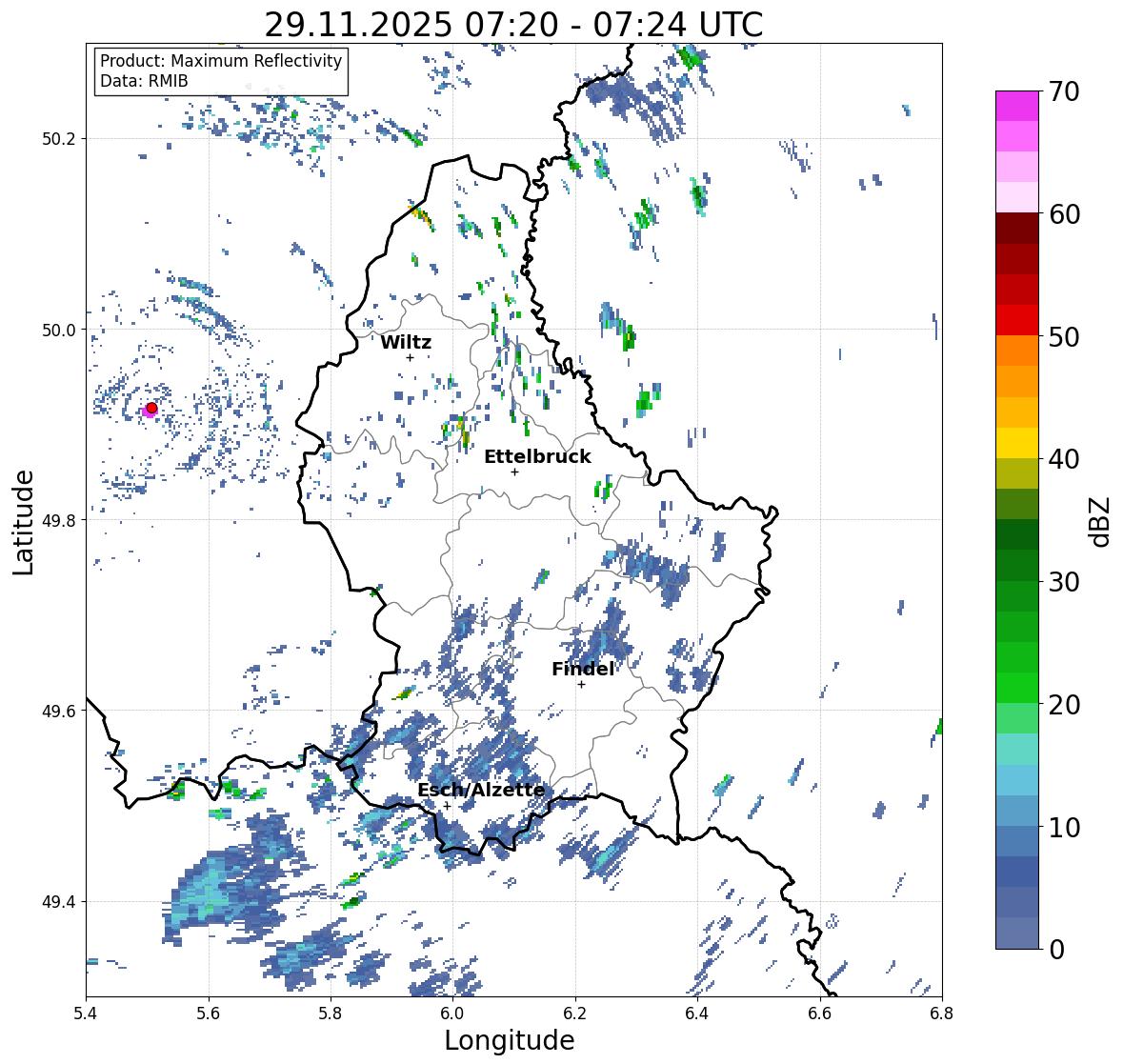The image size is (1123, 1064).
Task: Click the dBZ colorbar axis label
Action: [1100, 521]
